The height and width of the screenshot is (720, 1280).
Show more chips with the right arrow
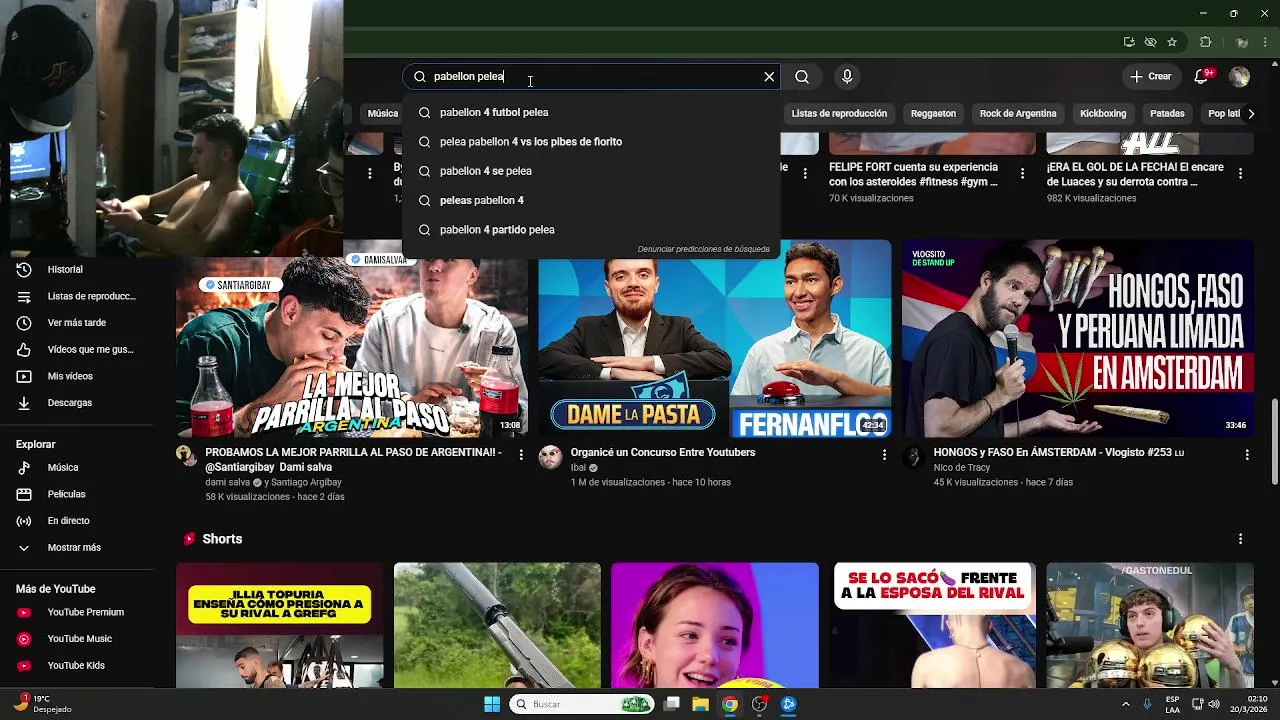[x=1250, y=114]
